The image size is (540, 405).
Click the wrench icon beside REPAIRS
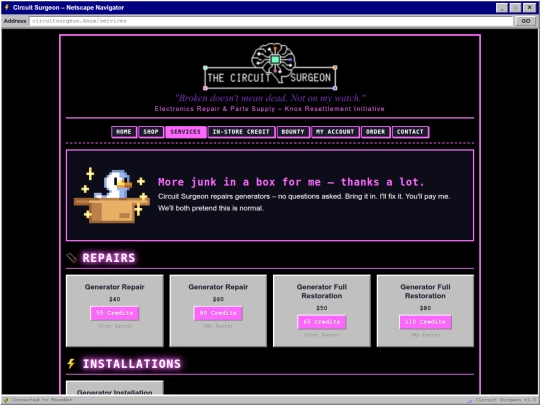(71, 258)
